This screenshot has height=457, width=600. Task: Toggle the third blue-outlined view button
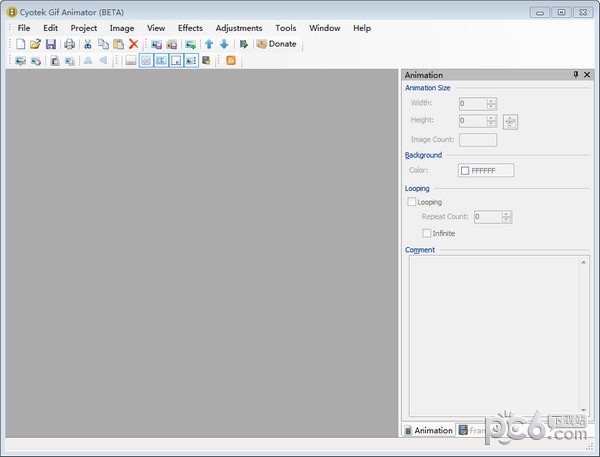[x=176, y=60]
